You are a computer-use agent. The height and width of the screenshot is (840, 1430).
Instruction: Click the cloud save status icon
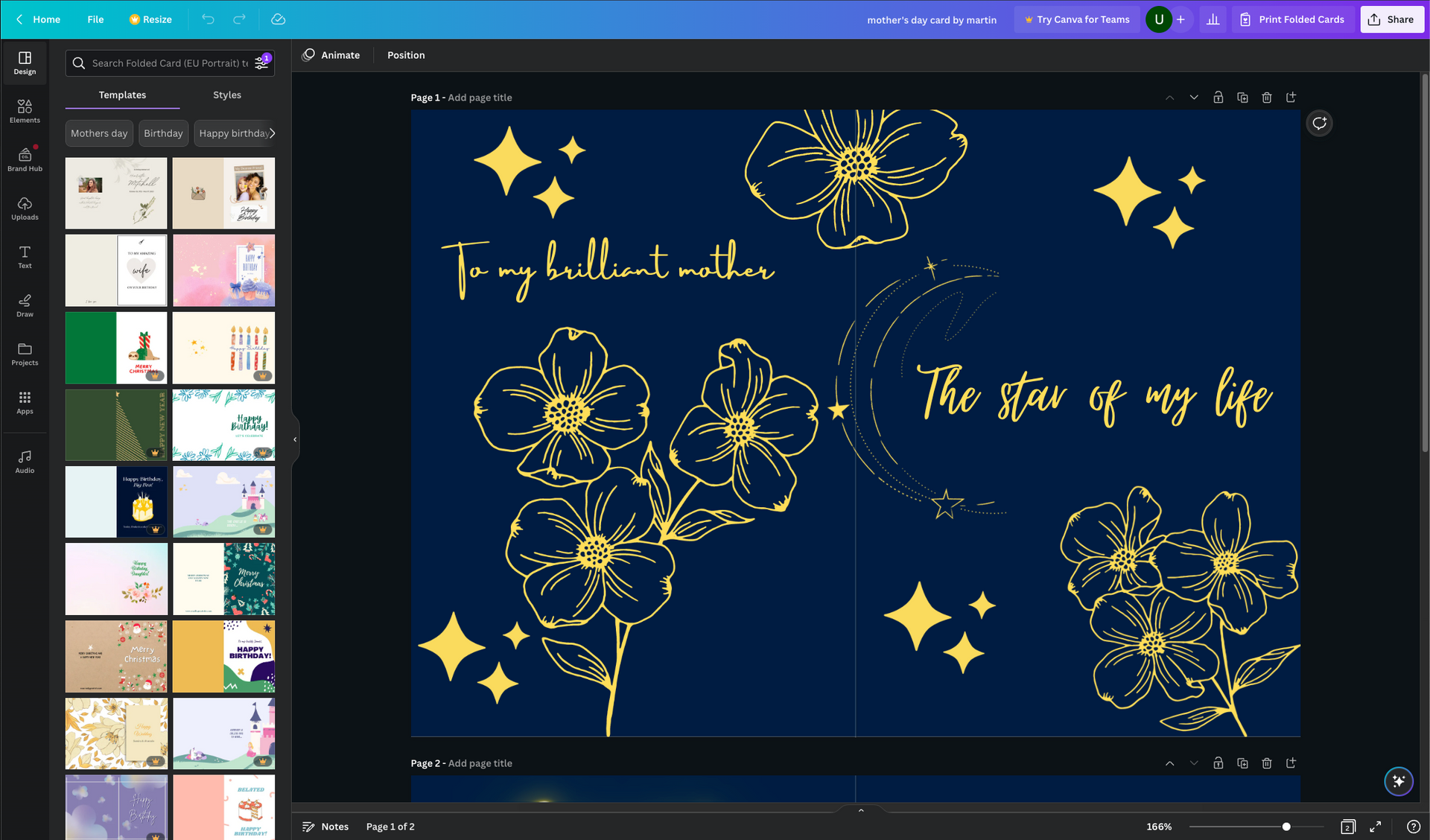click(278, 19)
